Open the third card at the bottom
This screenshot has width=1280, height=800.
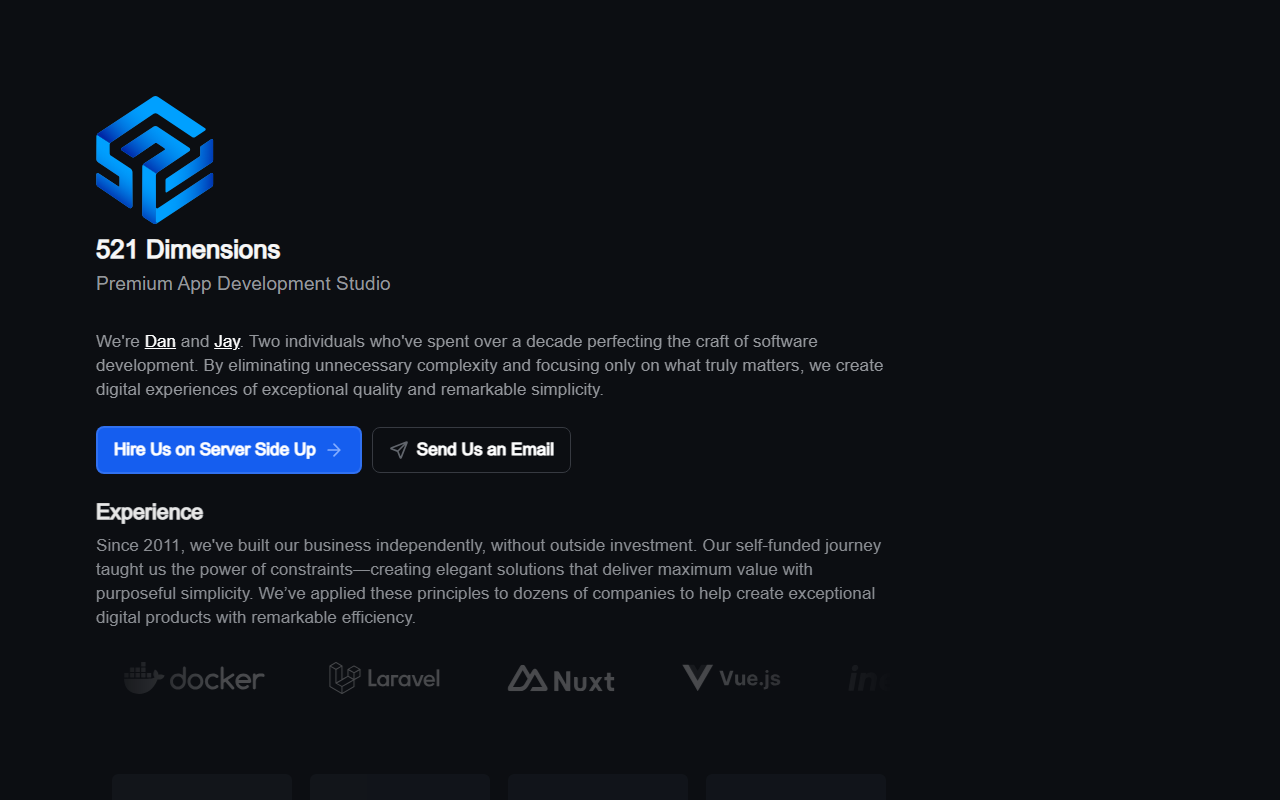click(x=598, y=787)
